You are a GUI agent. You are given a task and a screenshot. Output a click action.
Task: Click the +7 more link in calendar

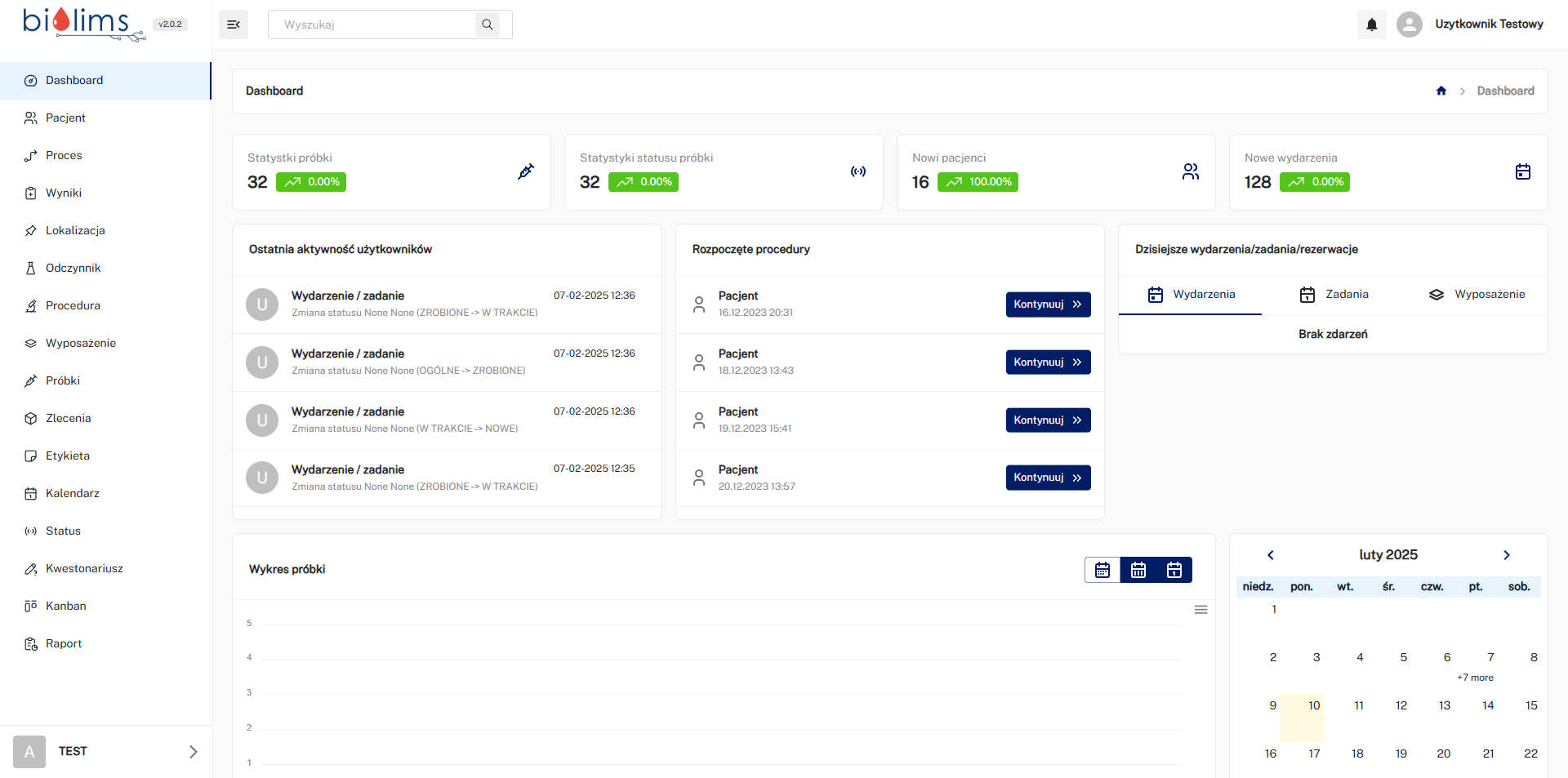[x=1475, y=678]
